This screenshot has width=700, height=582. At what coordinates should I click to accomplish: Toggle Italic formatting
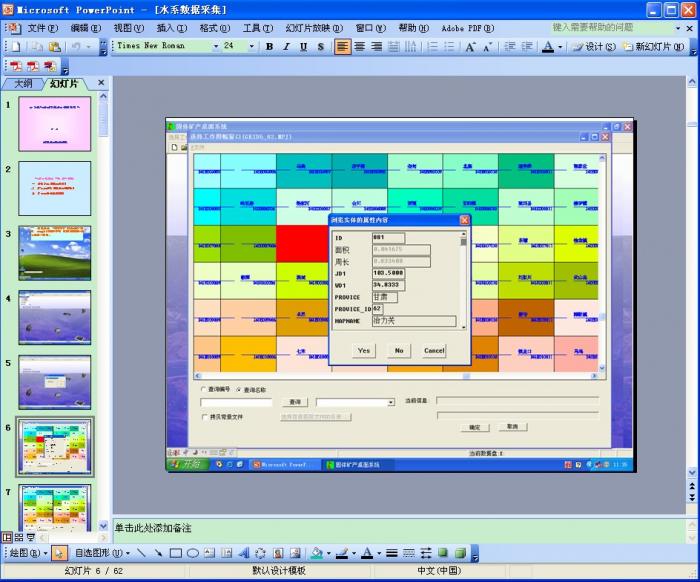(x=286, y=47)
